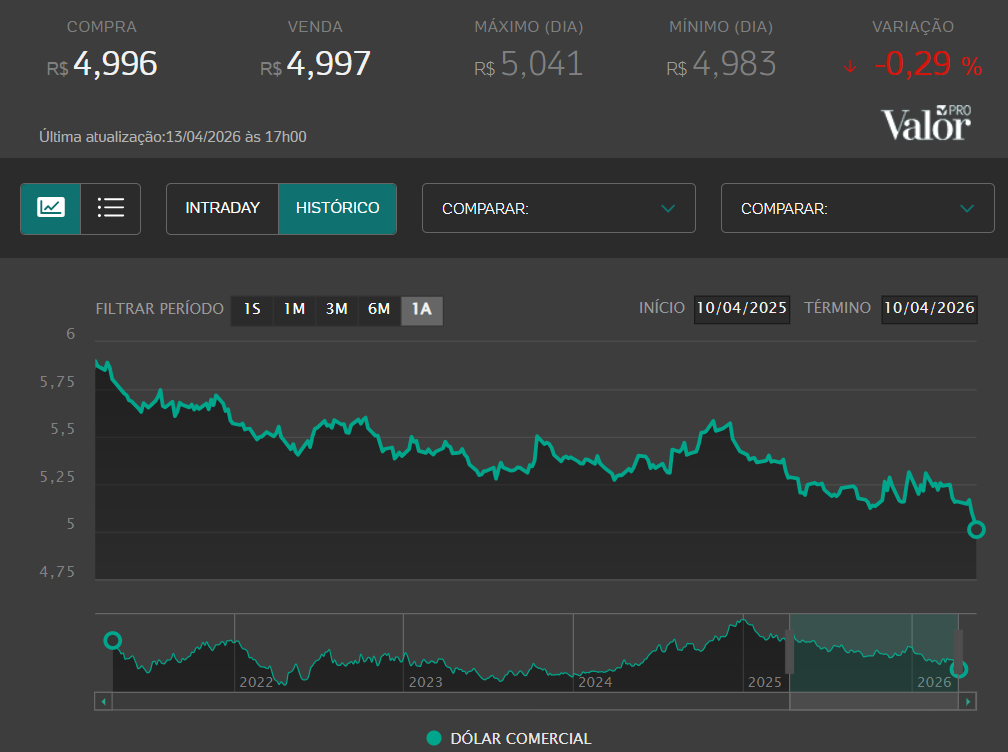Open the first Comparar dropdown

coord(559,208)
